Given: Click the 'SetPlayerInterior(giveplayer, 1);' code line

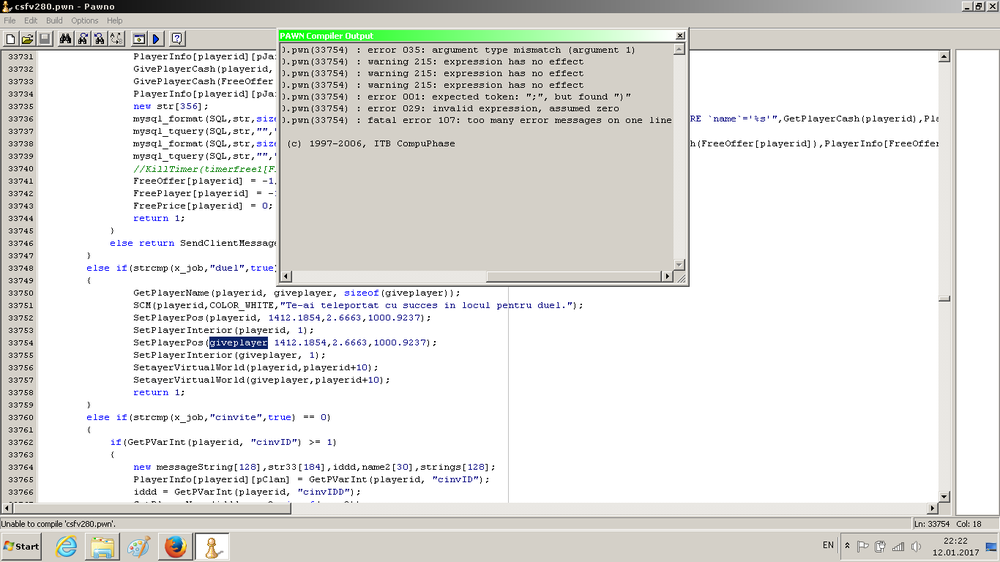Looking at the screenshot, I should pyautogui.click(x=229, y=355).
